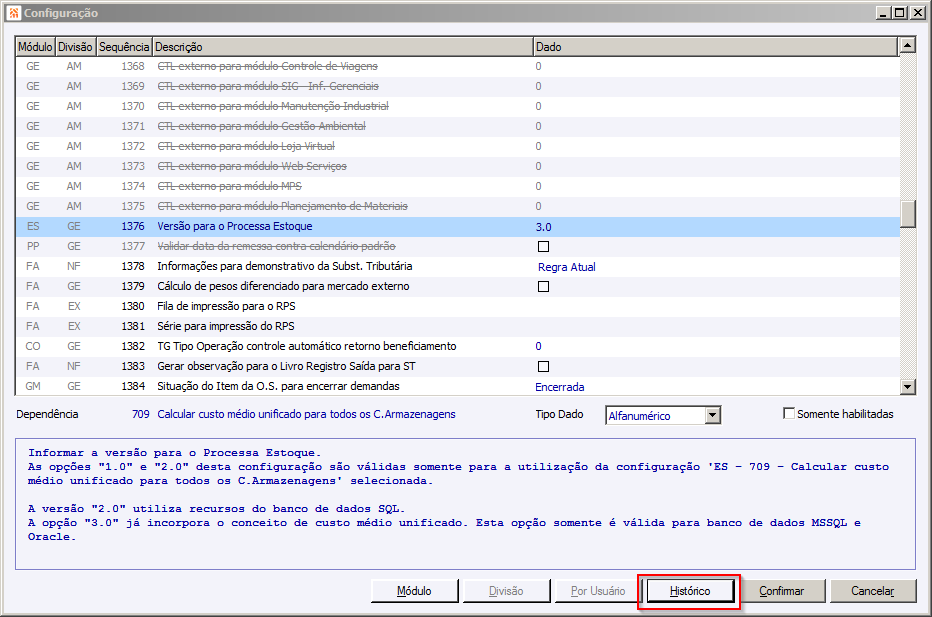Click the Dado column header
The height and width of the screenshot is (617, 932).
click(x=715, y=47)
